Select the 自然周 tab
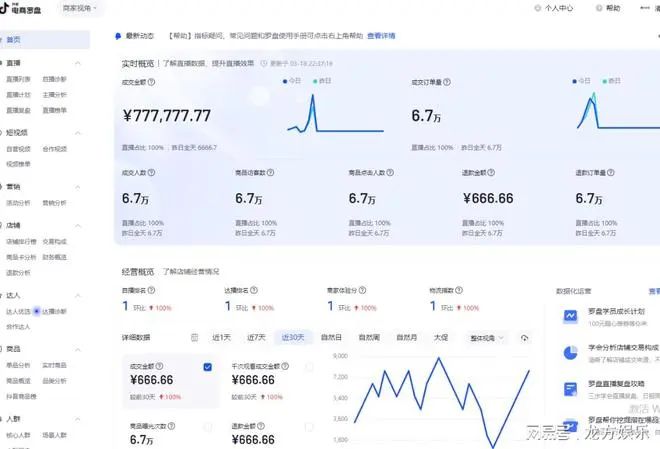Screen dimensions: 660x449 tap(369, 337)
